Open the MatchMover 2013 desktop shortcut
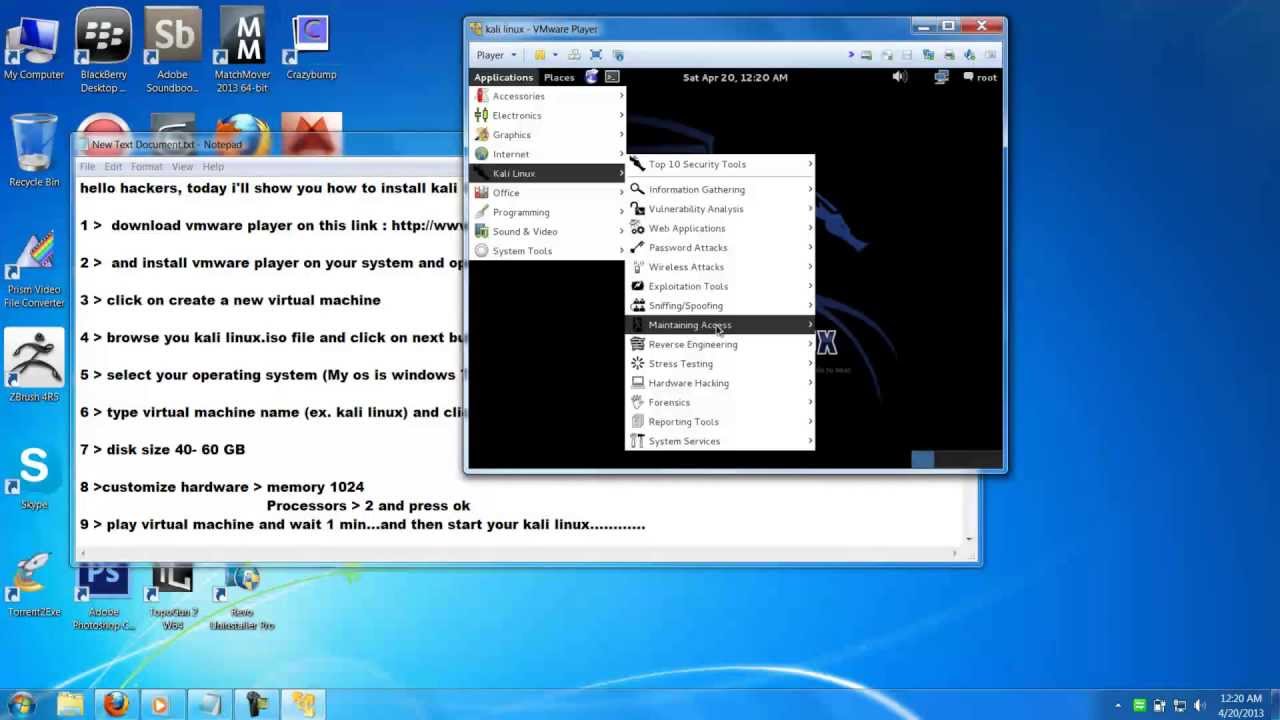 coord(241,50)
